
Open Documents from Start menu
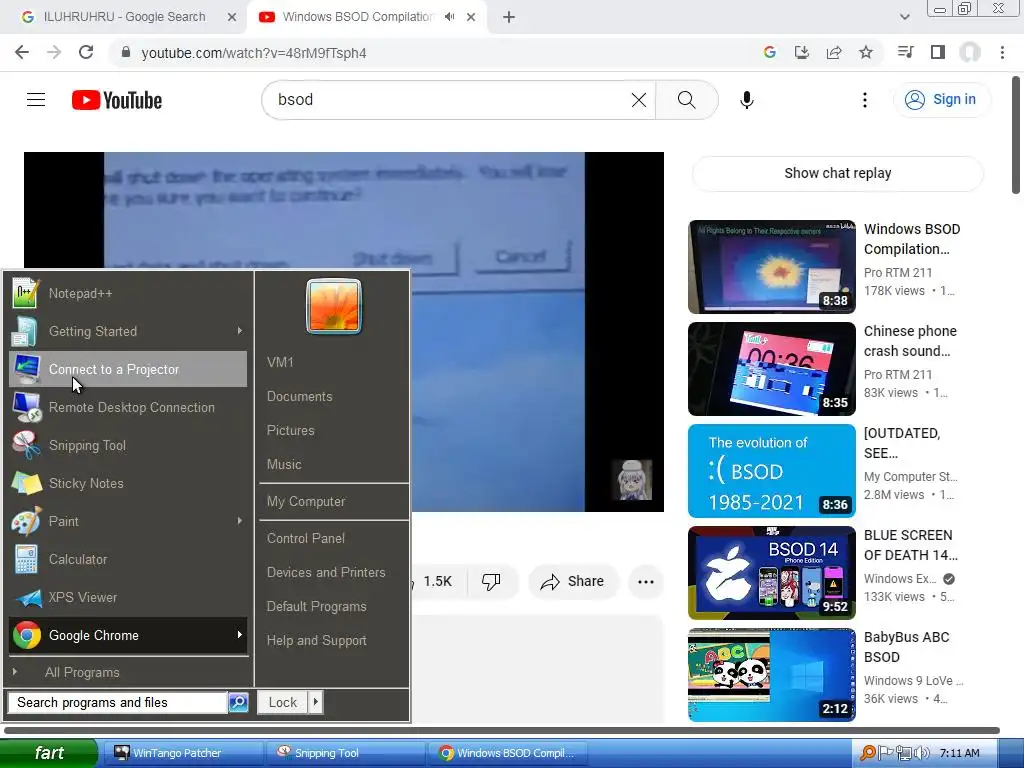tap(299, 396)
